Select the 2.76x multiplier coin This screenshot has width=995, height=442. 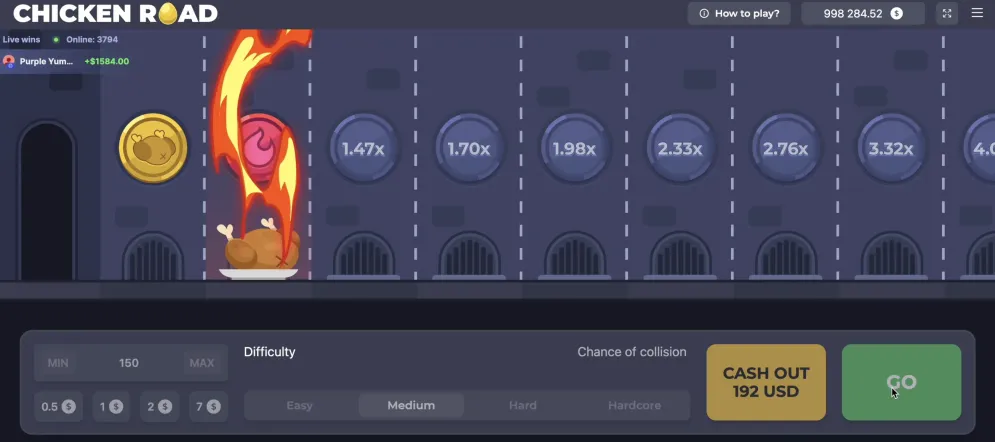point(786,148)
